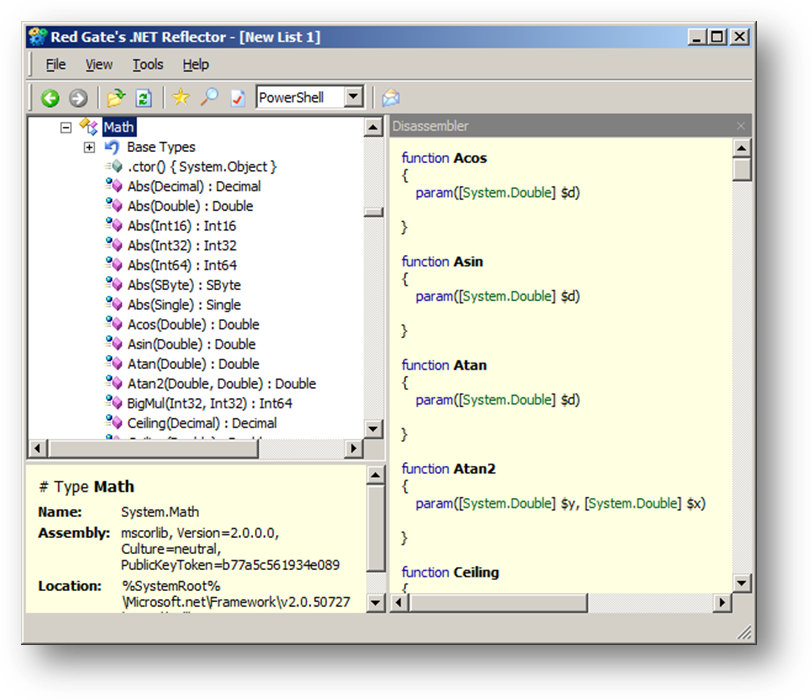Click the tree panel scroll down arrow

tap(373, 428)
